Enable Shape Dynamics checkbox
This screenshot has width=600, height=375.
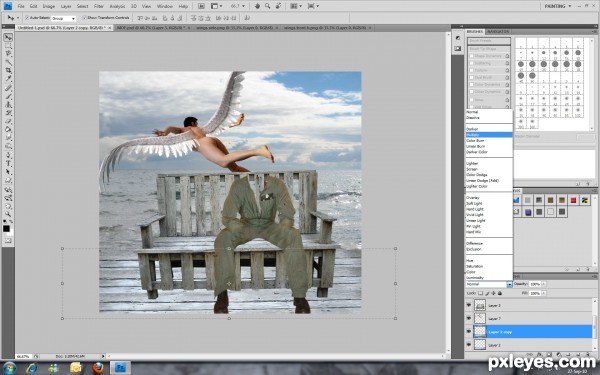pyautogui.click(x=472, y=56)
